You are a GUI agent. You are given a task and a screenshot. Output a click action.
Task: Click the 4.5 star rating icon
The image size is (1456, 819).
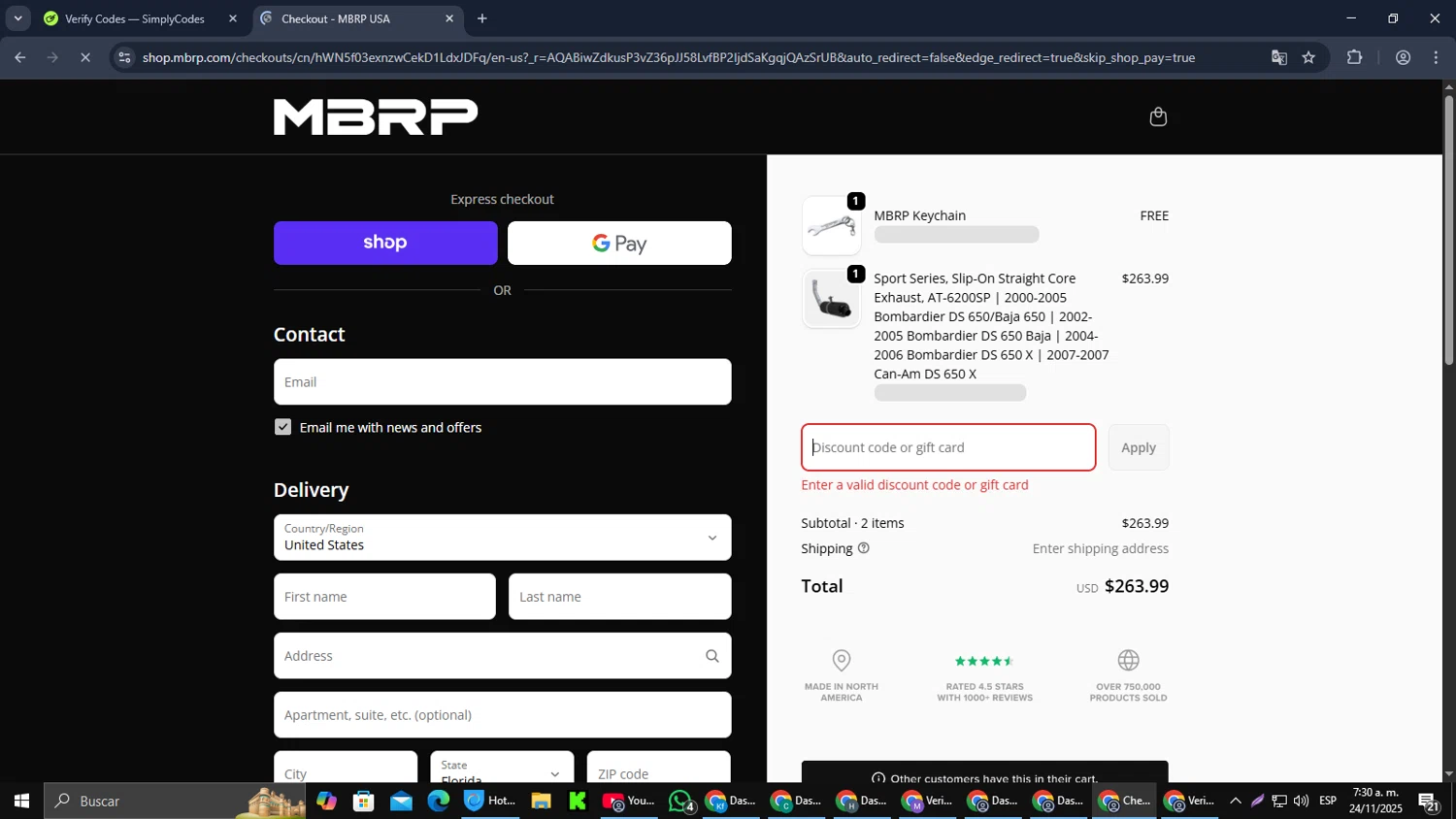984,661
